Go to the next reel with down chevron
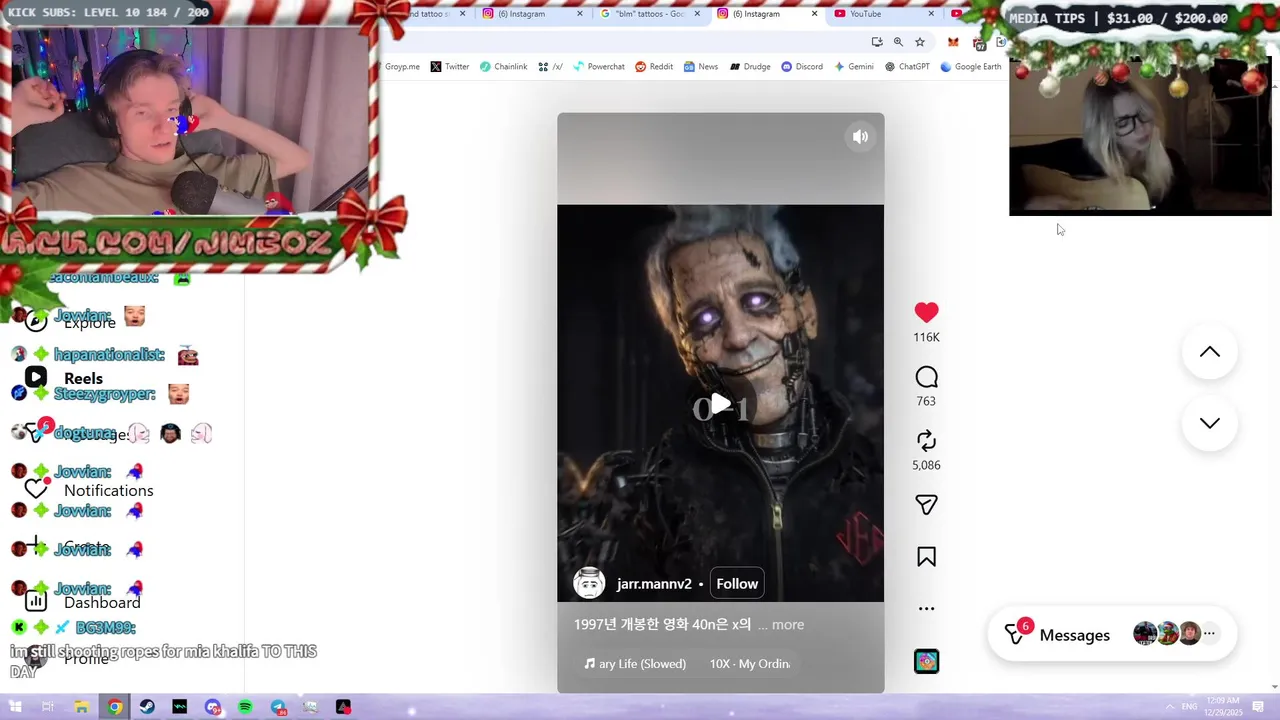This screenshot has width=1280, height=720. (x=1210, y=423)
